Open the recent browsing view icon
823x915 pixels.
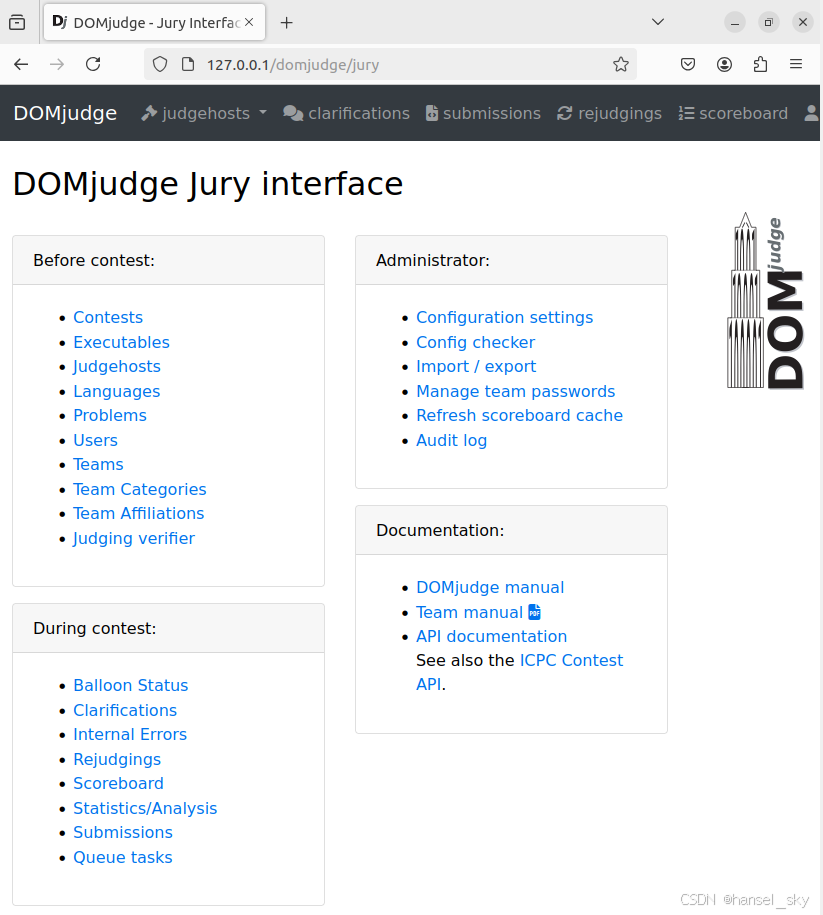[x=17, y=23]
